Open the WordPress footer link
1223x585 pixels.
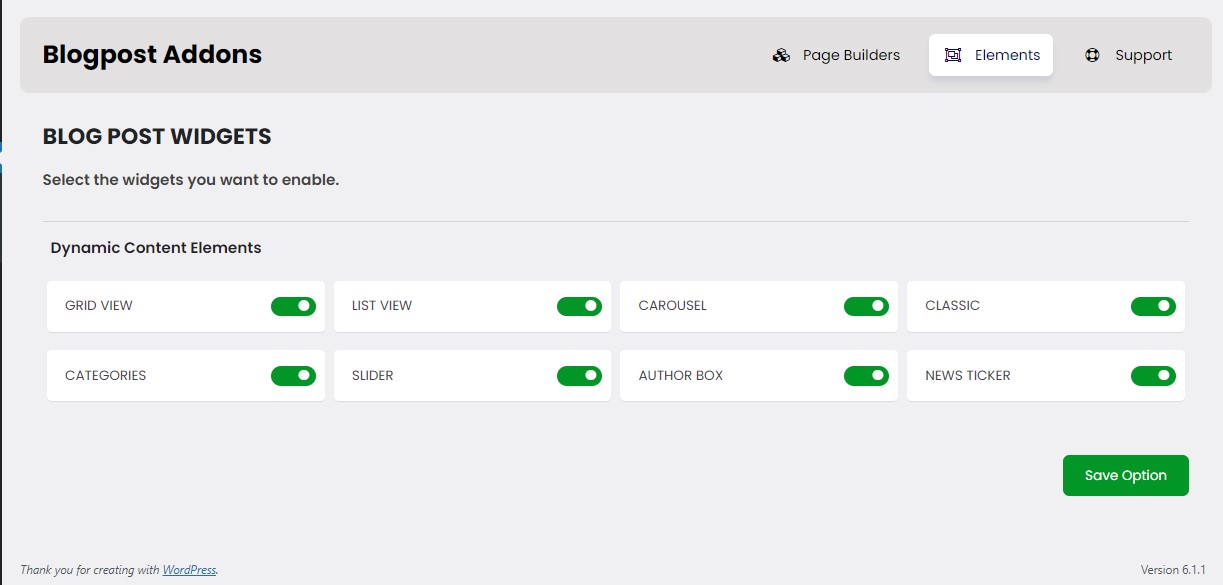(x=189, y=570)
